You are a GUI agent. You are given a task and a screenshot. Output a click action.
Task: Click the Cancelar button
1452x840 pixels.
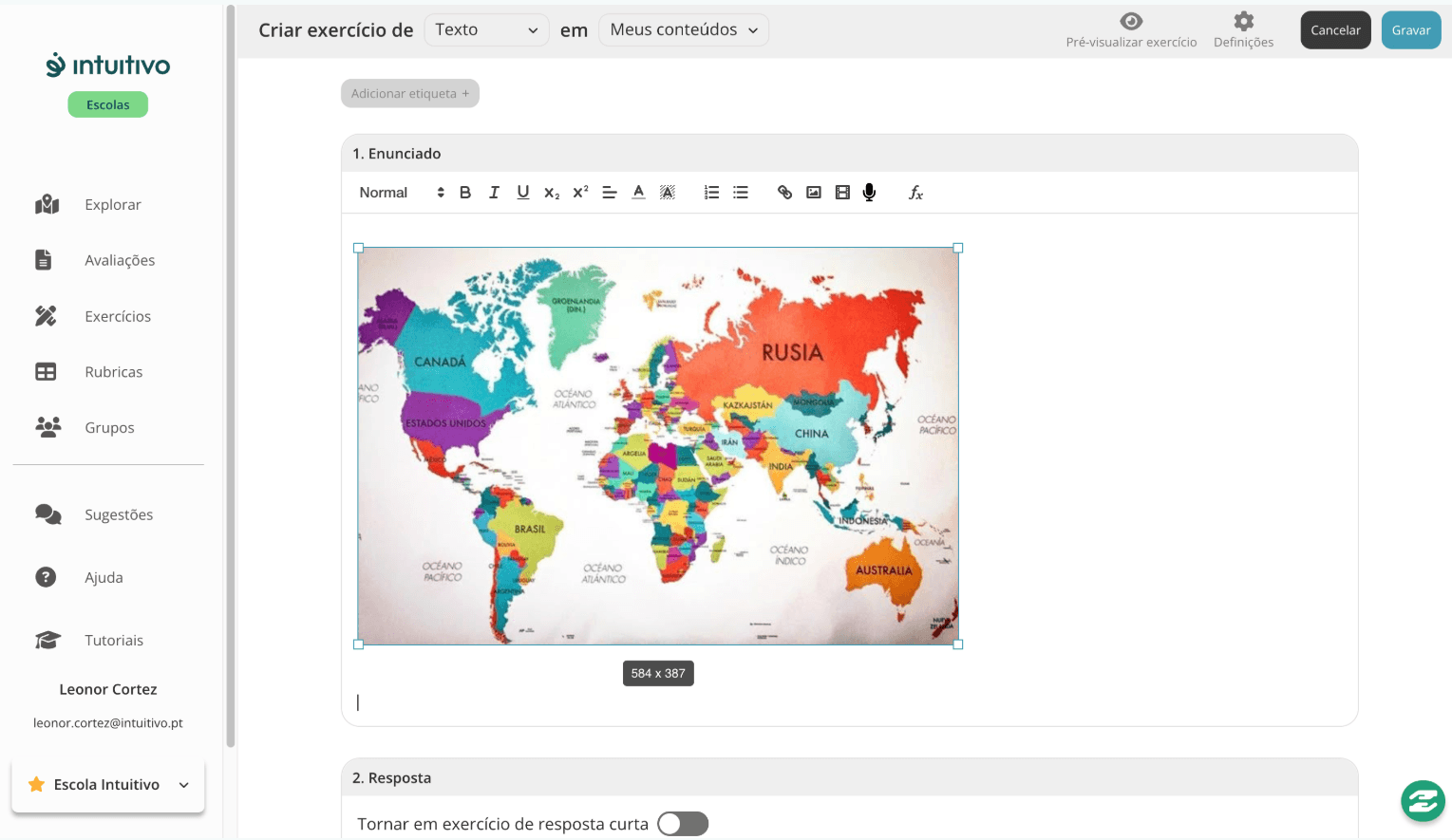[x=1335, y=30]
